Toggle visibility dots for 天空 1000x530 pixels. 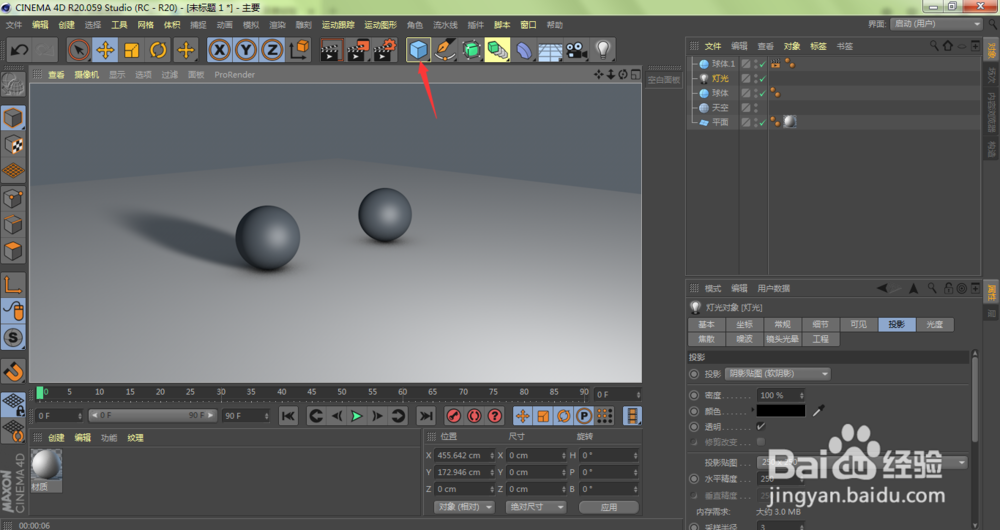(756, 108)
